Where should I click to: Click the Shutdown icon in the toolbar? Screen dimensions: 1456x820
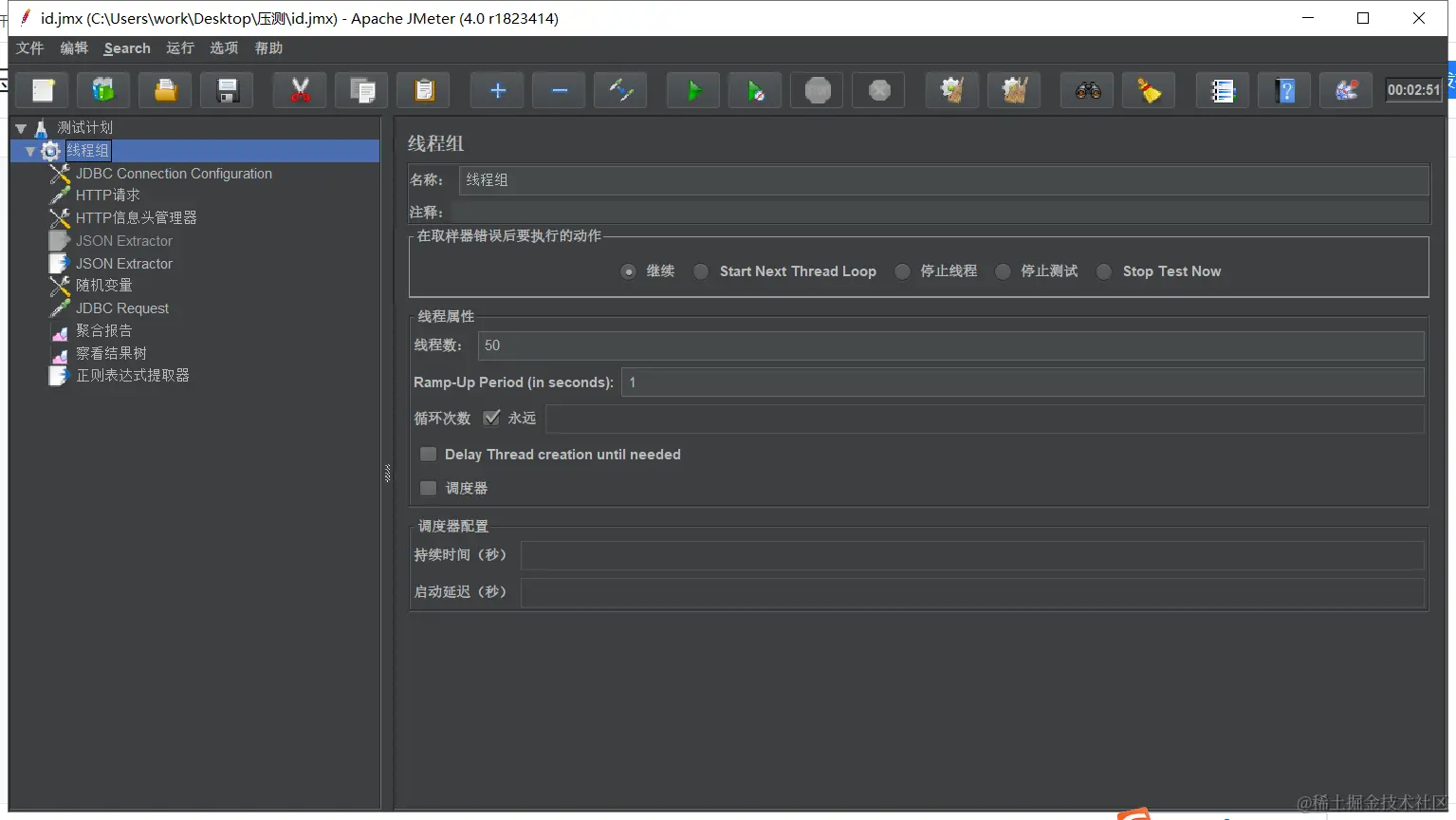879,90
